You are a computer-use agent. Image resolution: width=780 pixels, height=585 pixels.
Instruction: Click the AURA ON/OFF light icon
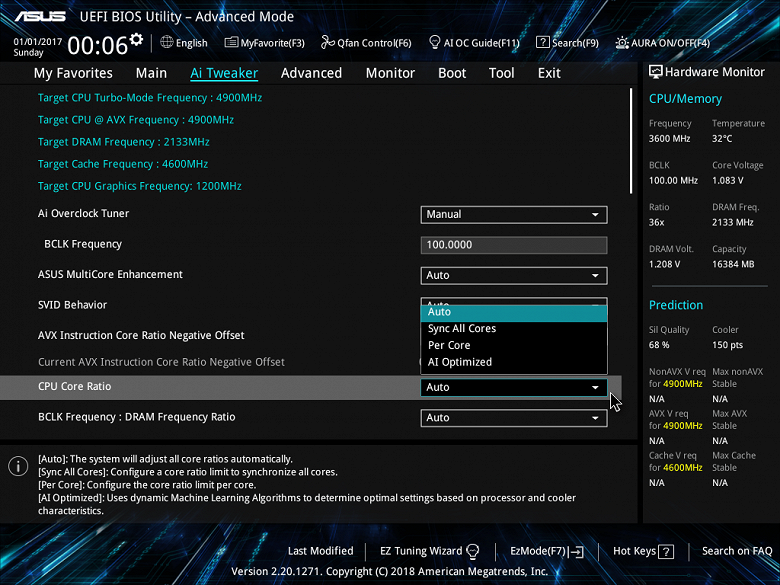coord(622,43)
